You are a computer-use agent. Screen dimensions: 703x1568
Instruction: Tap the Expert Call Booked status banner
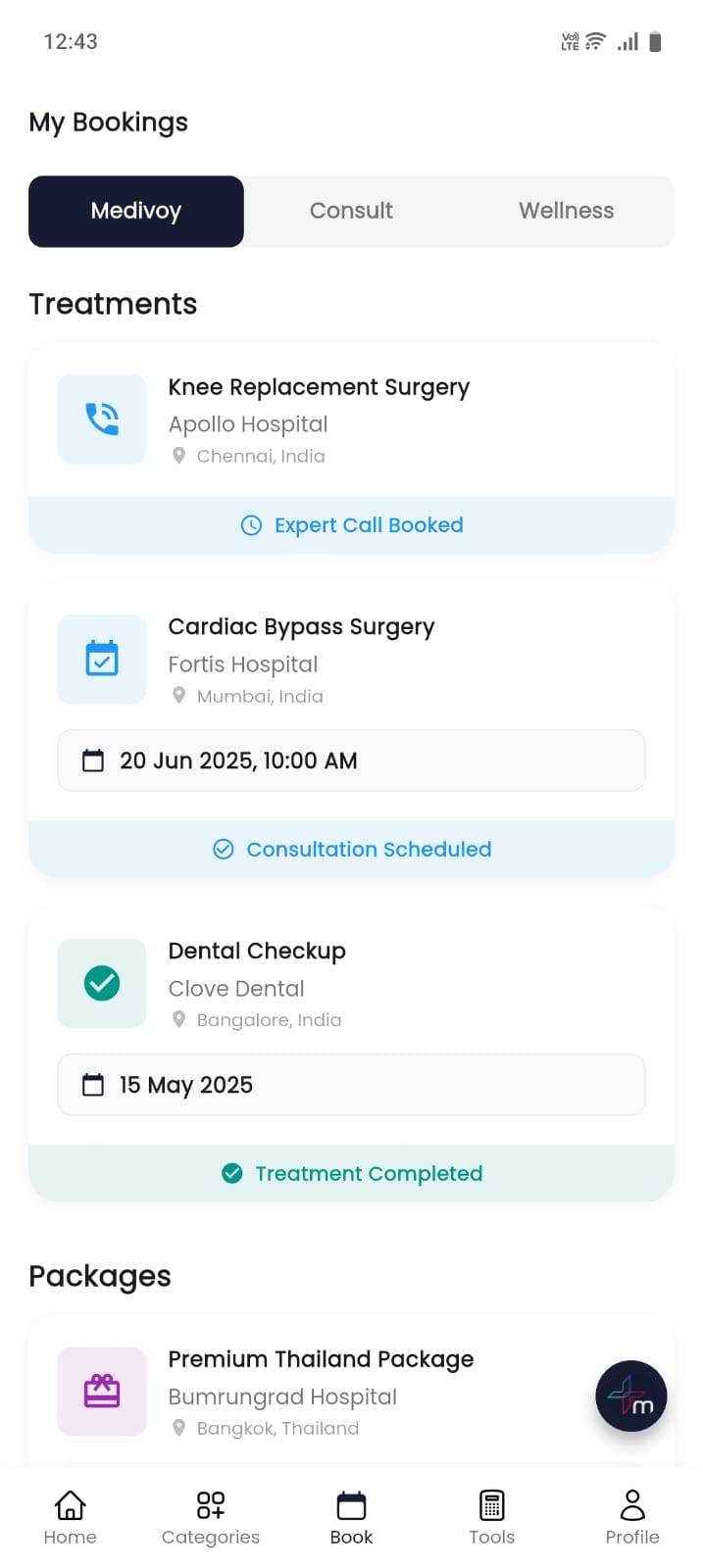point(351,525)
